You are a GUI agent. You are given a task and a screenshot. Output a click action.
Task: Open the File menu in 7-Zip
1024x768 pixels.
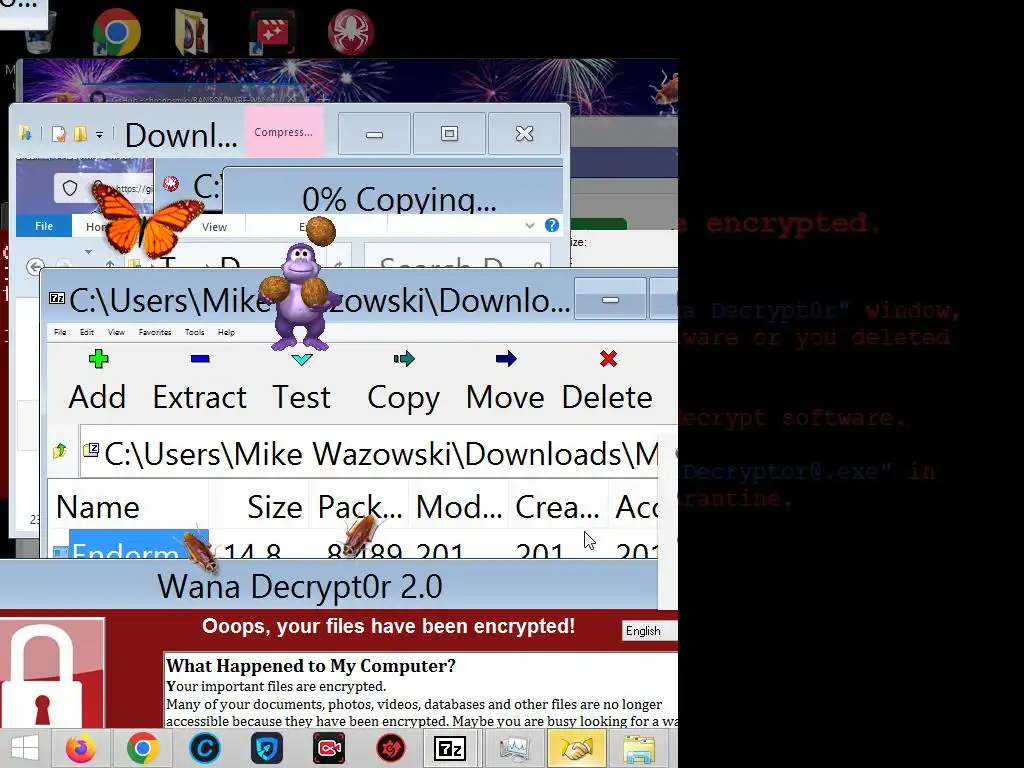(x=60, y=332)
